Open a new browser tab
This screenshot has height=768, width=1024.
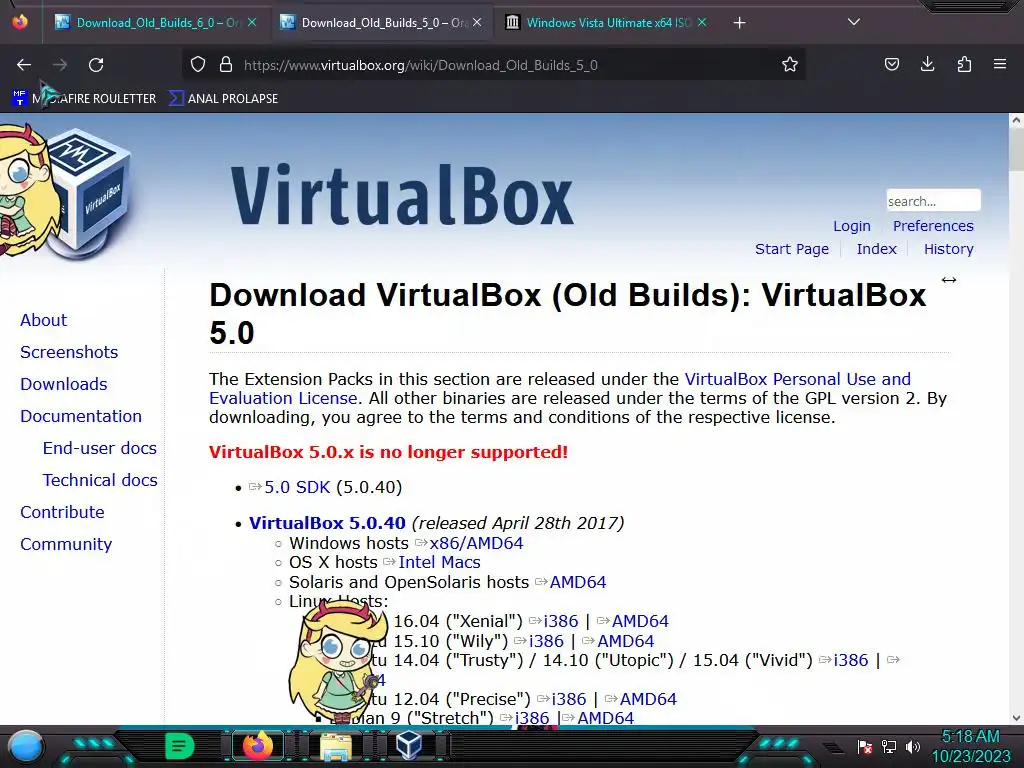click(739, 23)
